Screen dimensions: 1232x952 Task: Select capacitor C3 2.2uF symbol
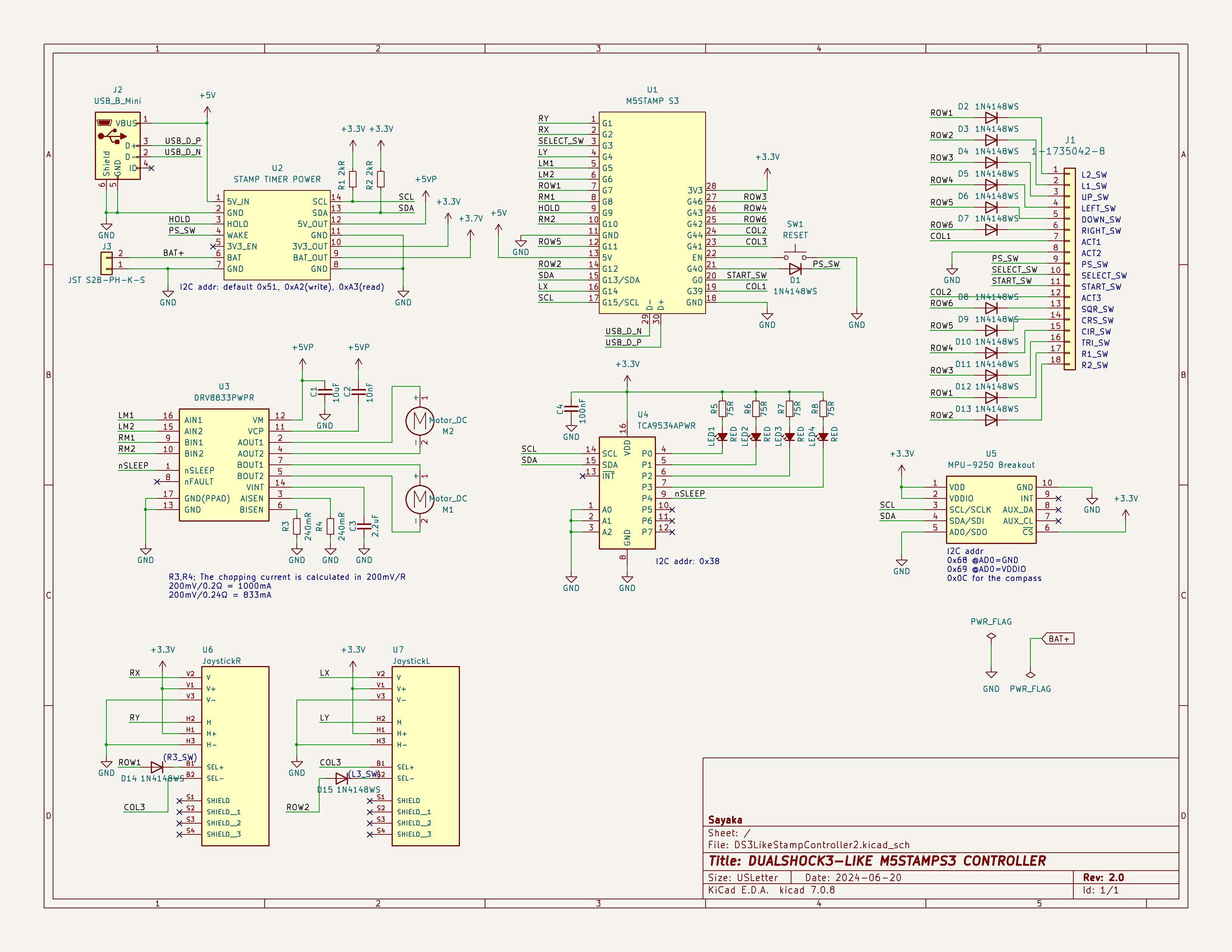click(364, 526)
